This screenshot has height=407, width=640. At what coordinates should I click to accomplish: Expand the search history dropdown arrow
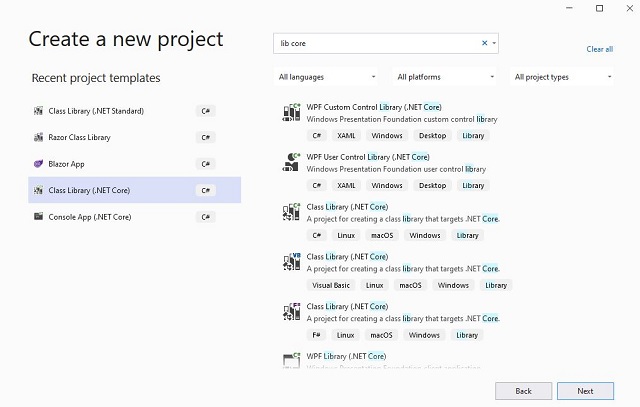(494, 43)
